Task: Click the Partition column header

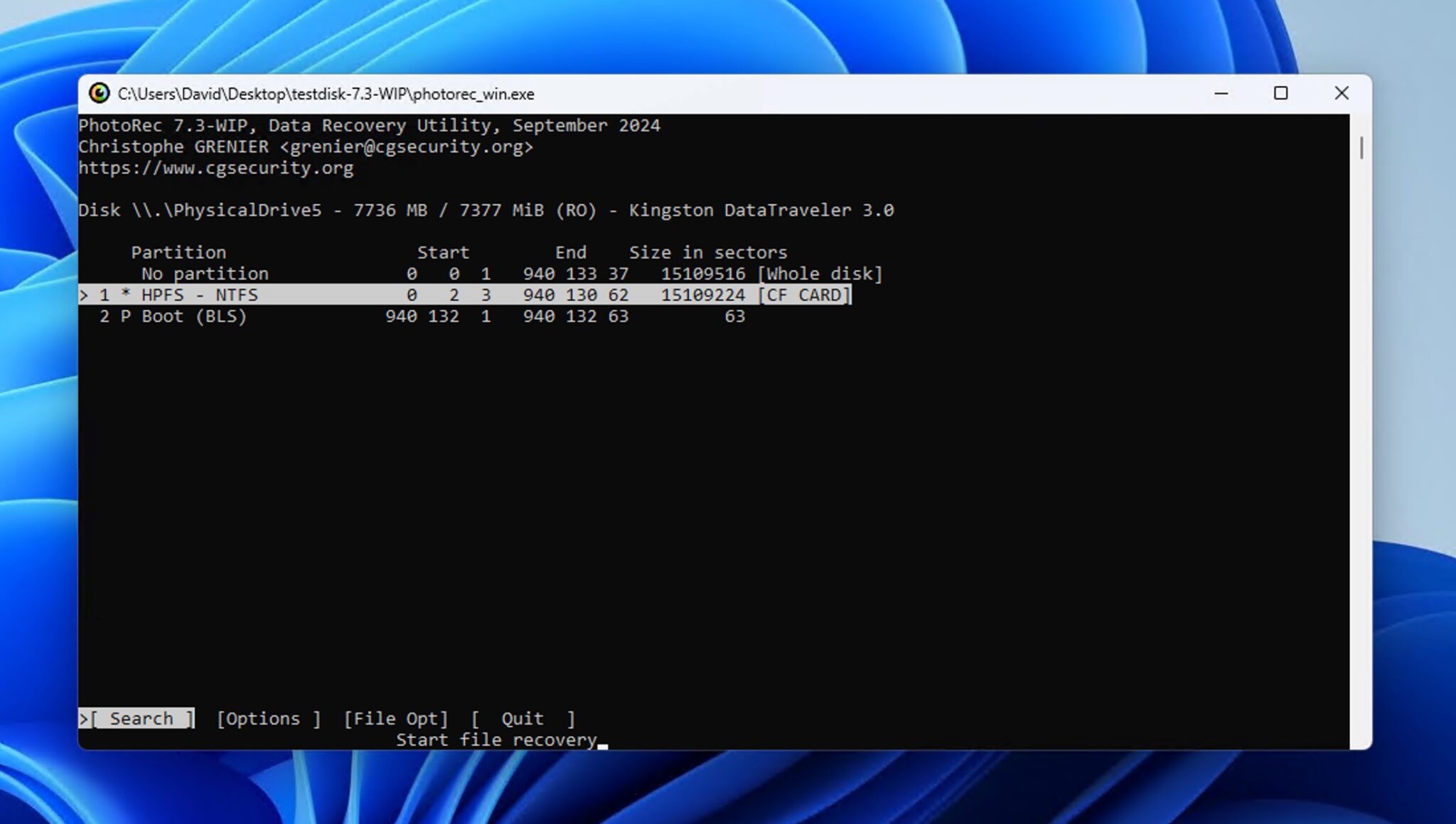Action: click(x=179, y=252)
